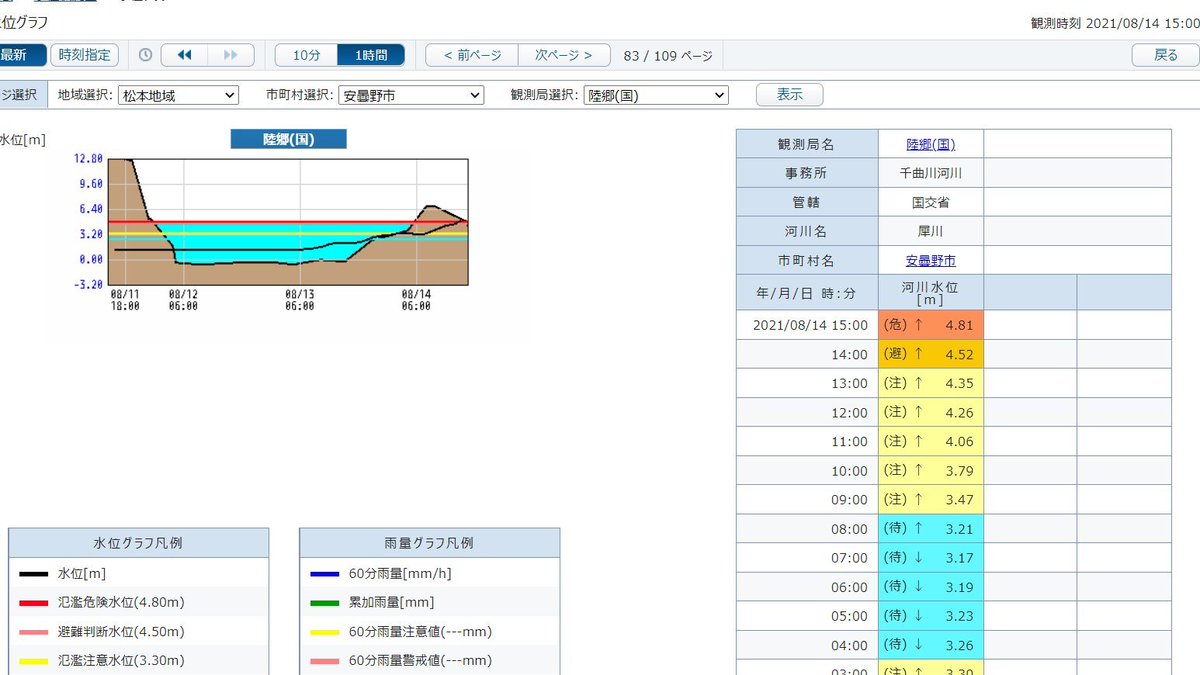Click the 4.81 water level cell
Screen dimensions: 1200x675
point(930,325)
